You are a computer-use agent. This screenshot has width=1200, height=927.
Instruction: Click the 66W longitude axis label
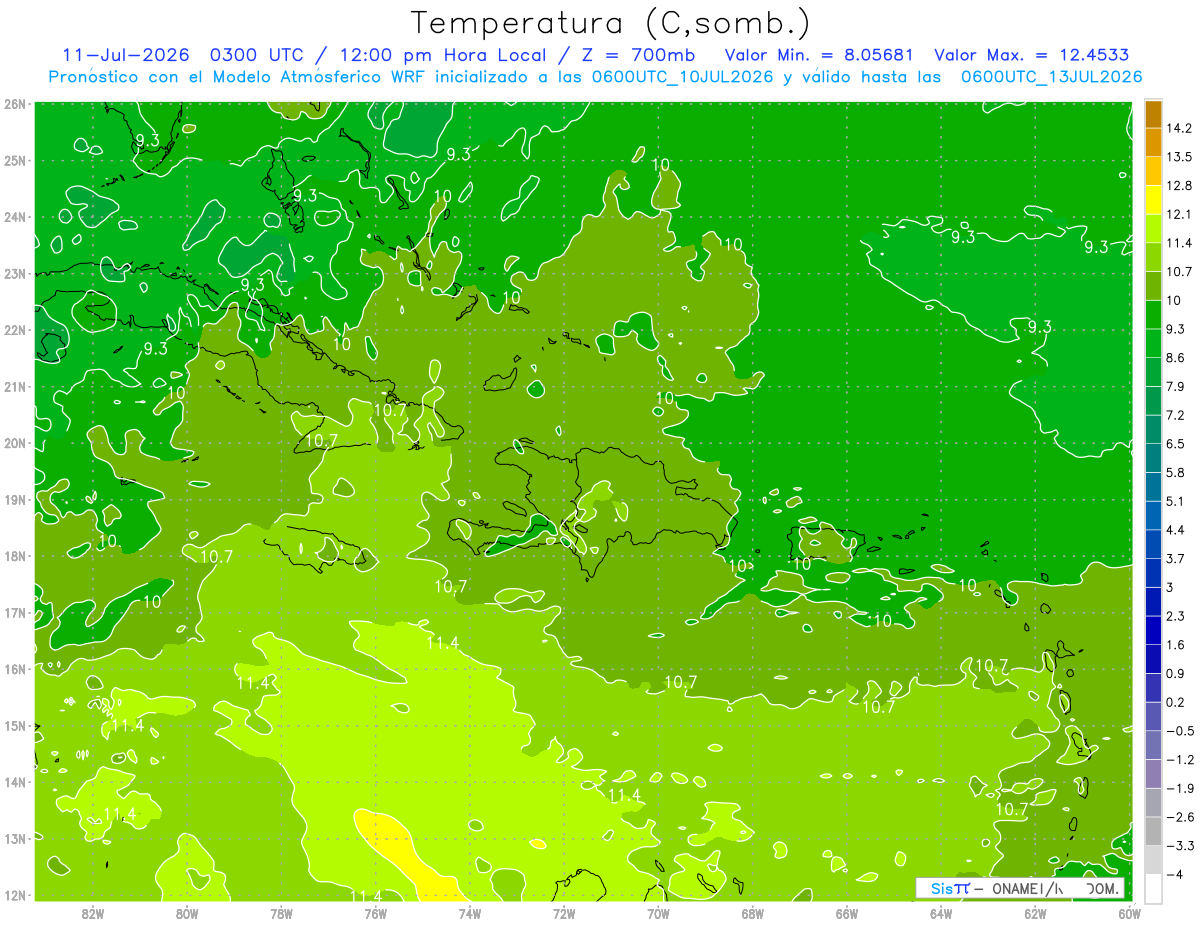point(846,913)
